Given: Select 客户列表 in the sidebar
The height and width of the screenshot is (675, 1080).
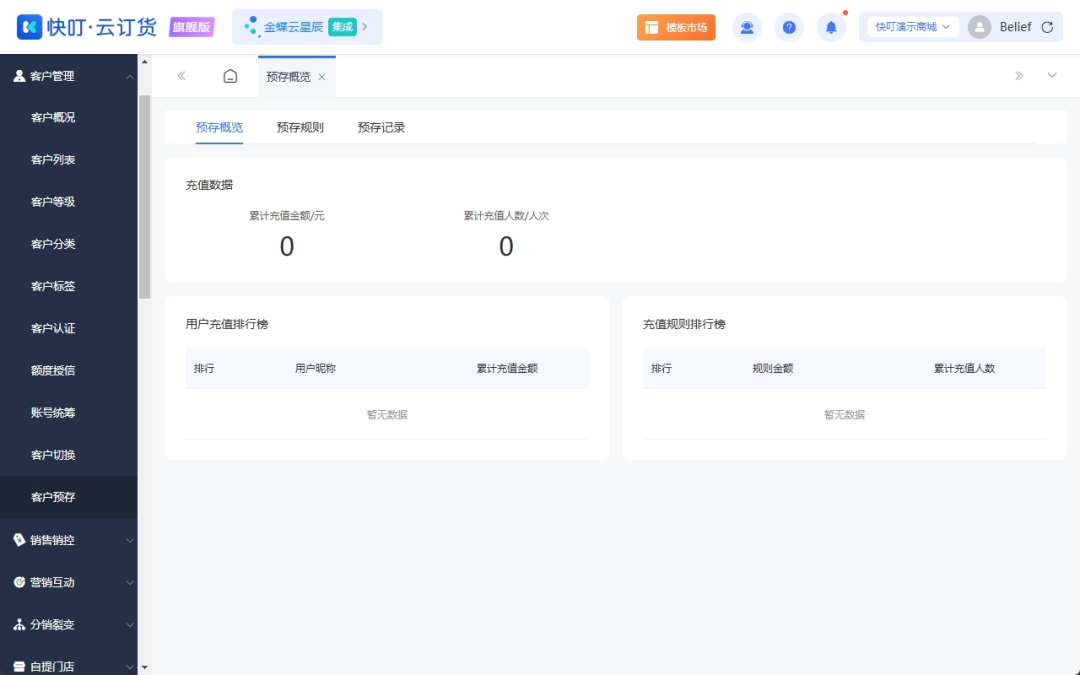Looking at the screenshot, I should (53, 160).
